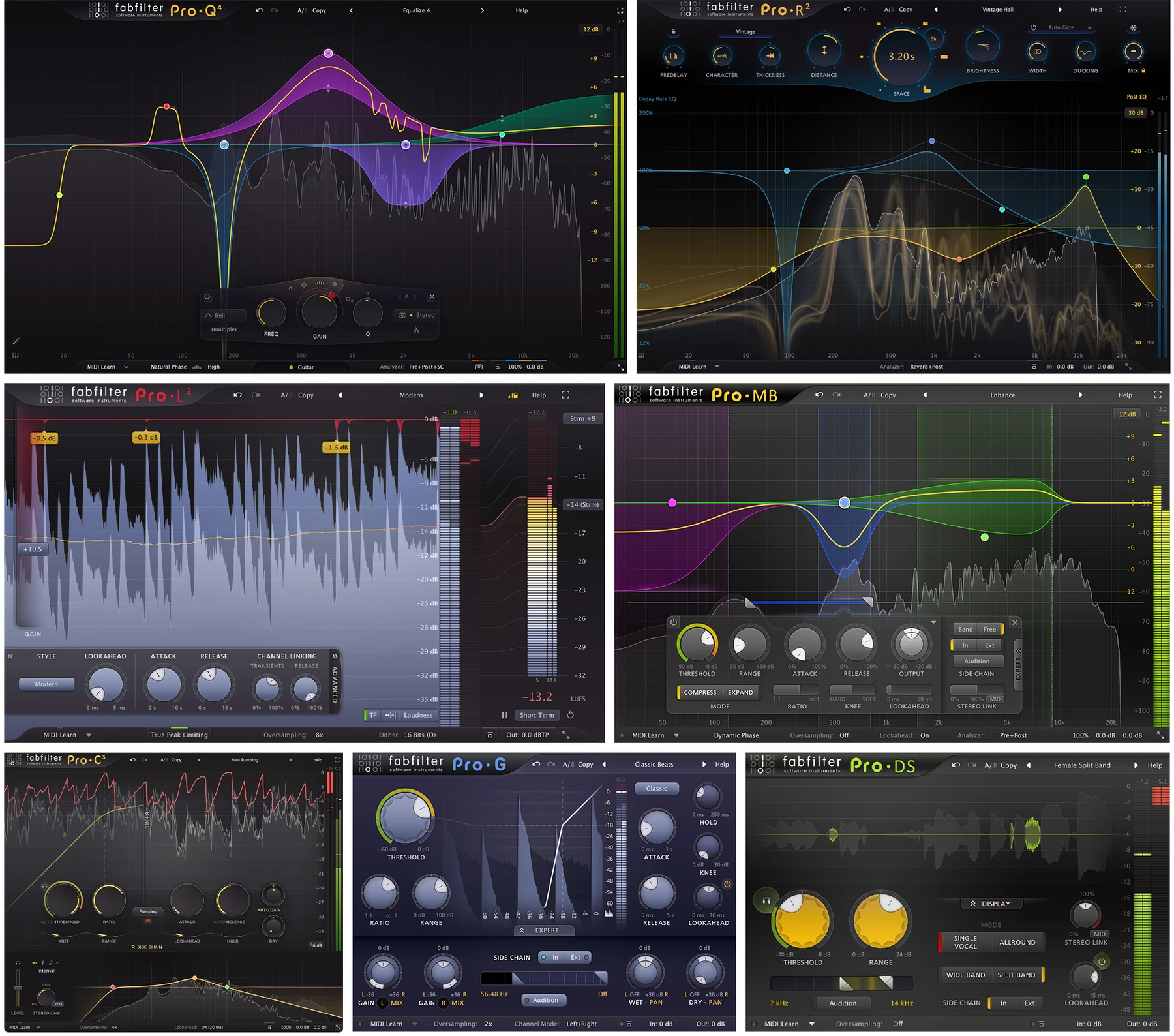Open the meter scale icon in Pro-L2 header
The width and height of the screenshot is (1174, 1036).
pos(513,395)
